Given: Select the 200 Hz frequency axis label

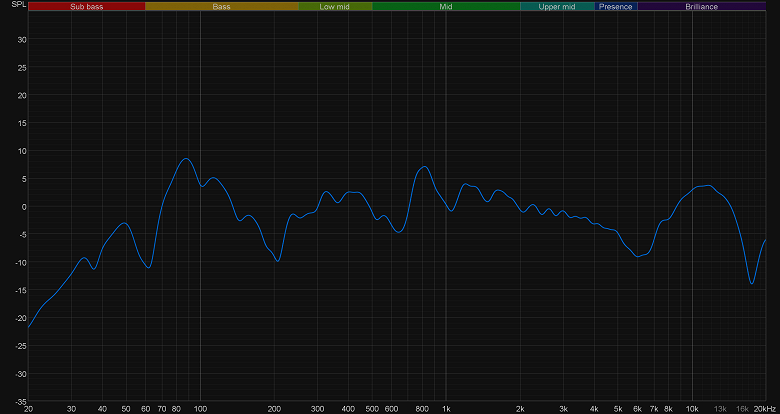Looking at the screenshot, I should (274, 409).
